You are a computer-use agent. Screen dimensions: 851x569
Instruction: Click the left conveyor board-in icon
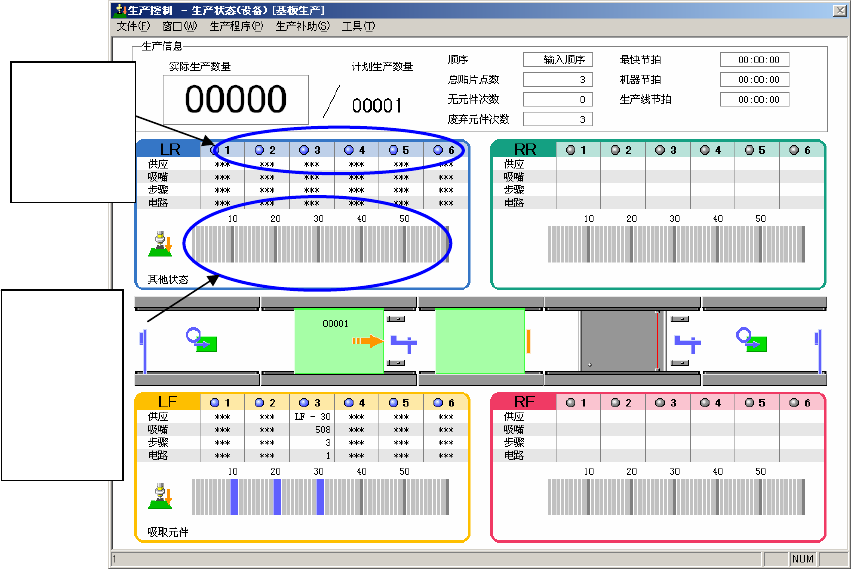202,340
